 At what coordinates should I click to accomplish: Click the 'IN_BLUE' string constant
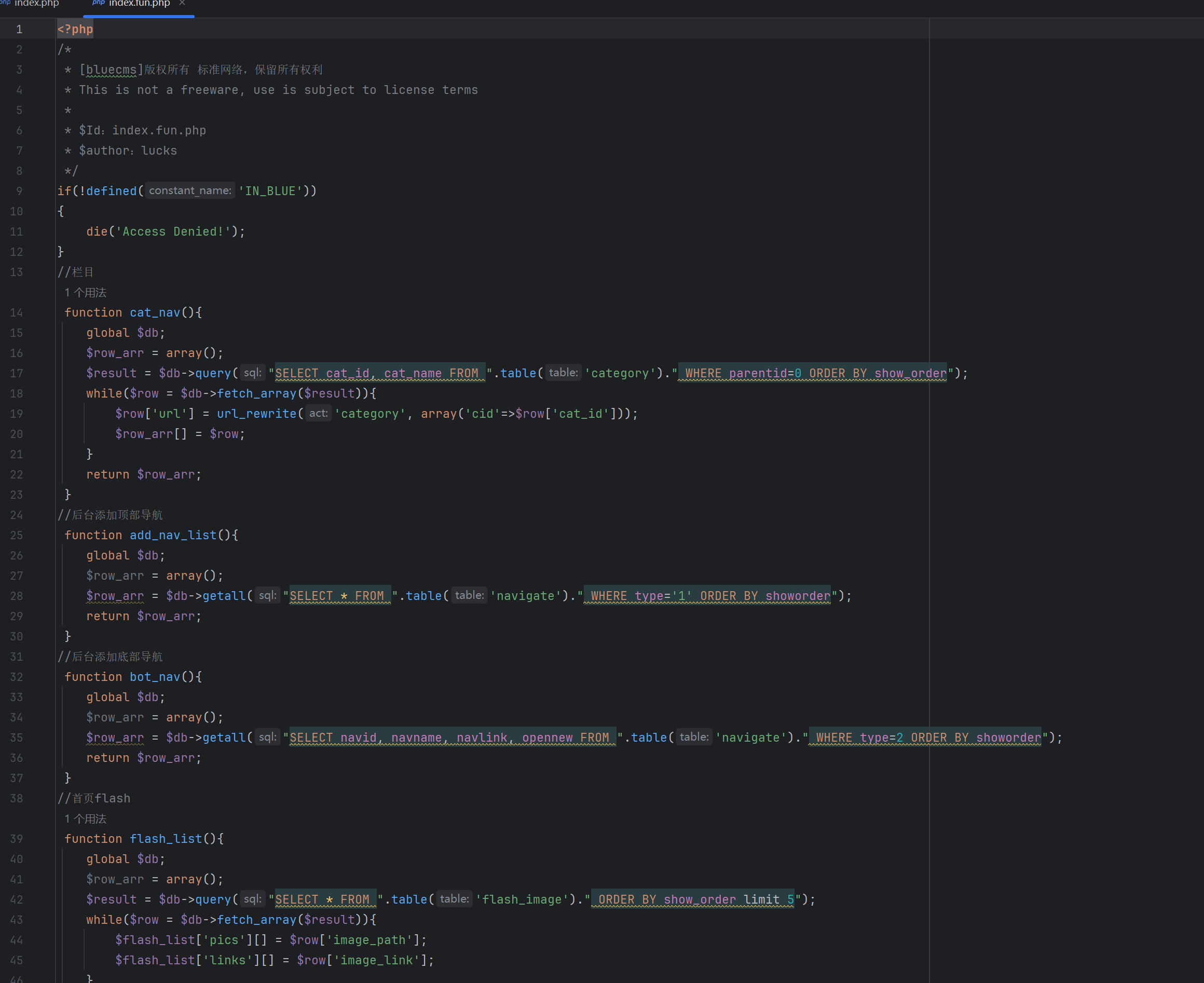click(x=270, y=191)
